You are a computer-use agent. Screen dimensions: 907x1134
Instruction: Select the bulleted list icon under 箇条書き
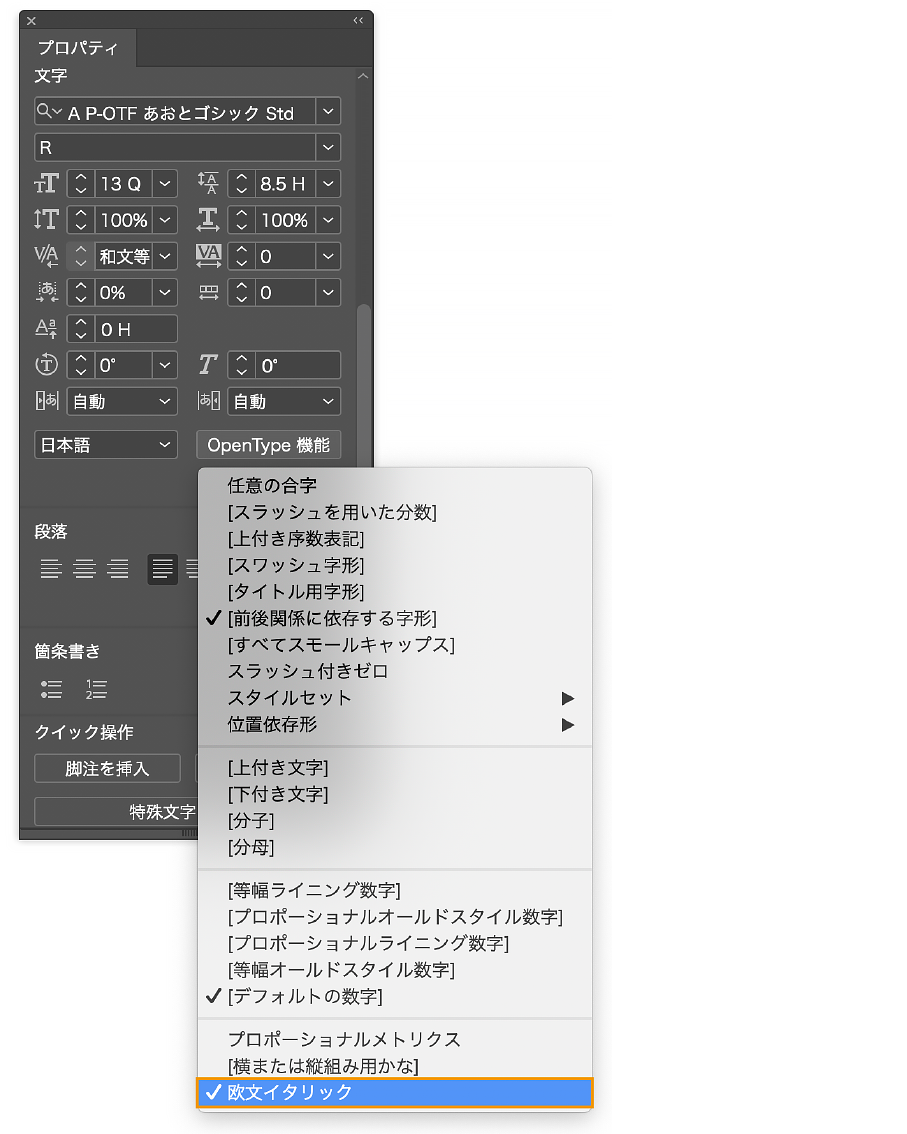[53, 690]
